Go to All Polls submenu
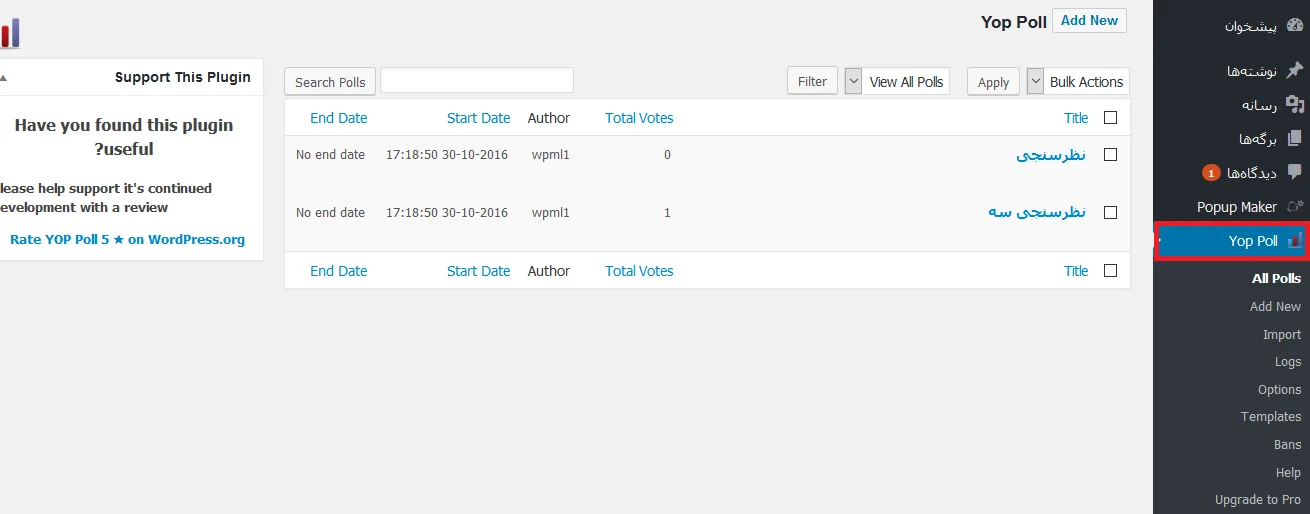The width and height of the screenshot is (1310, 514). (1276, 279)
